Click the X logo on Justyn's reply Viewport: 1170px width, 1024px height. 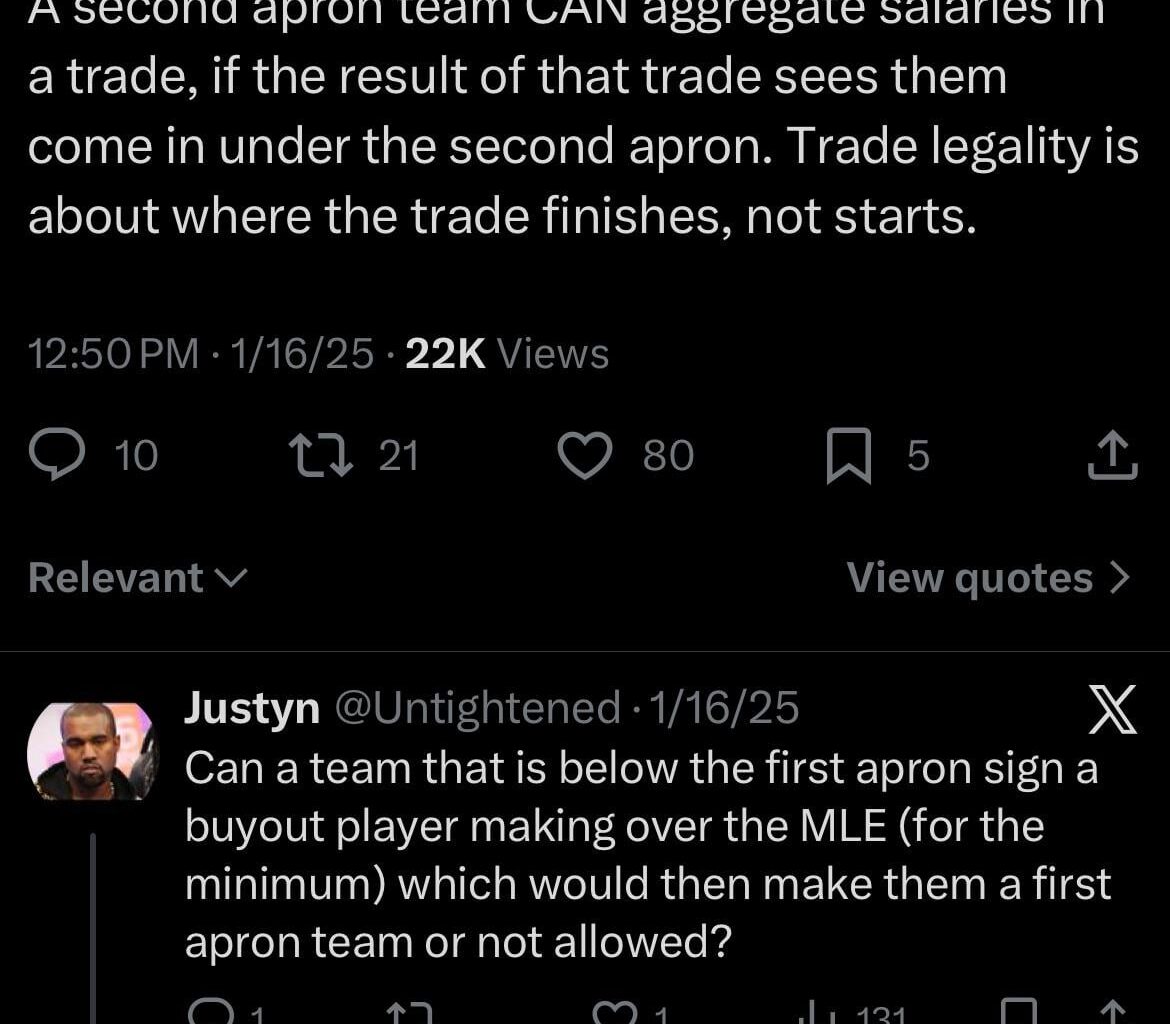pyautogui.click(x=1111, y=706)
